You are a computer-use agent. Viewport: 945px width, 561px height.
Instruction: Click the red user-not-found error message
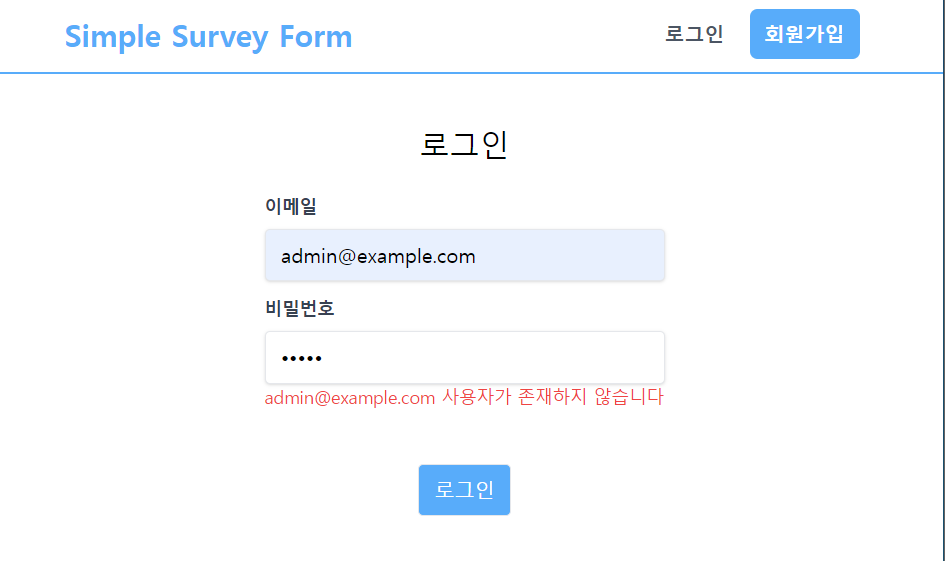464,397
